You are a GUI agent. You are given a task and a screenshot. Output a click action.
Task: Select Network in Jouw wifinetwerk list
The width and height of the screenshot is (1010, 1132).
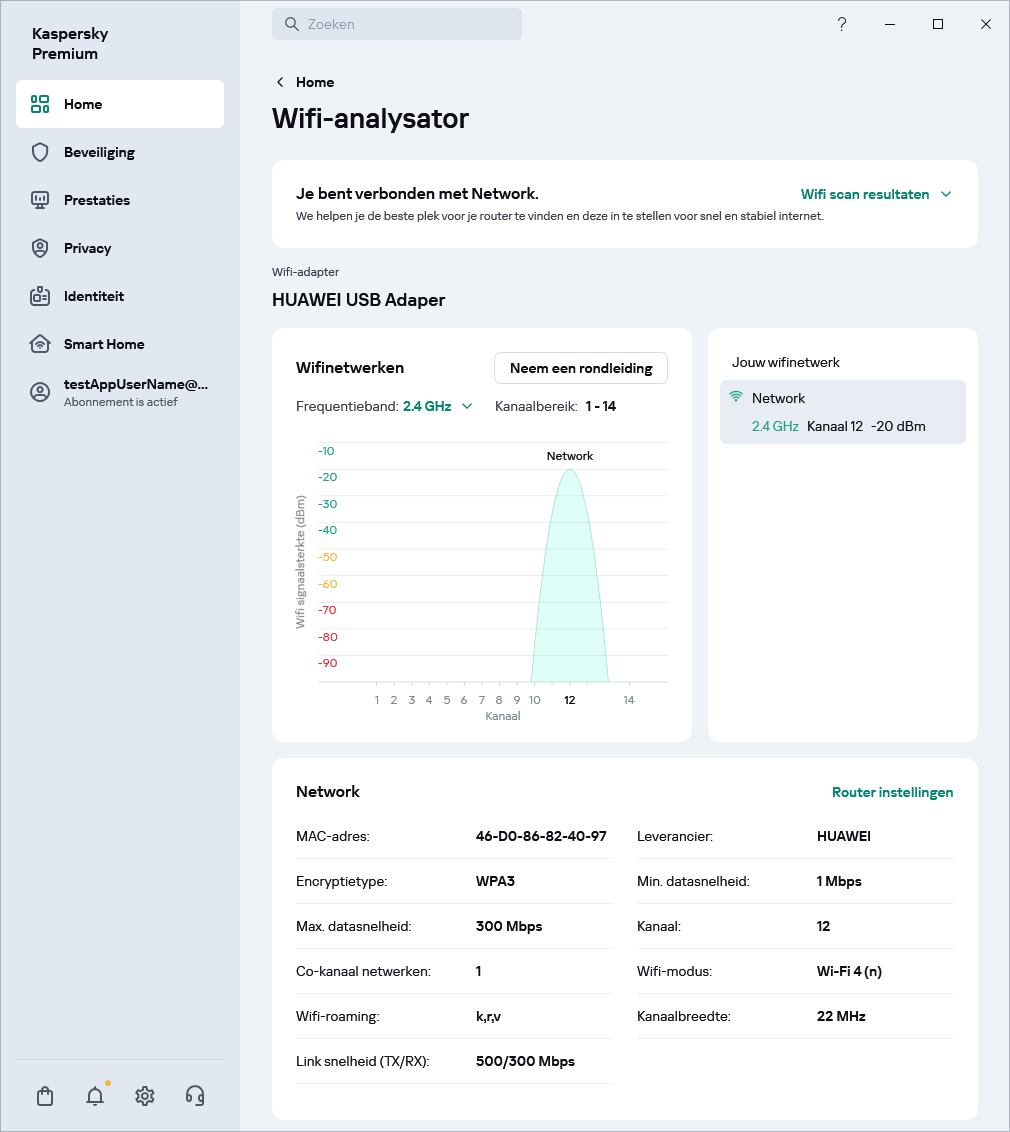(x=842, y=411)
